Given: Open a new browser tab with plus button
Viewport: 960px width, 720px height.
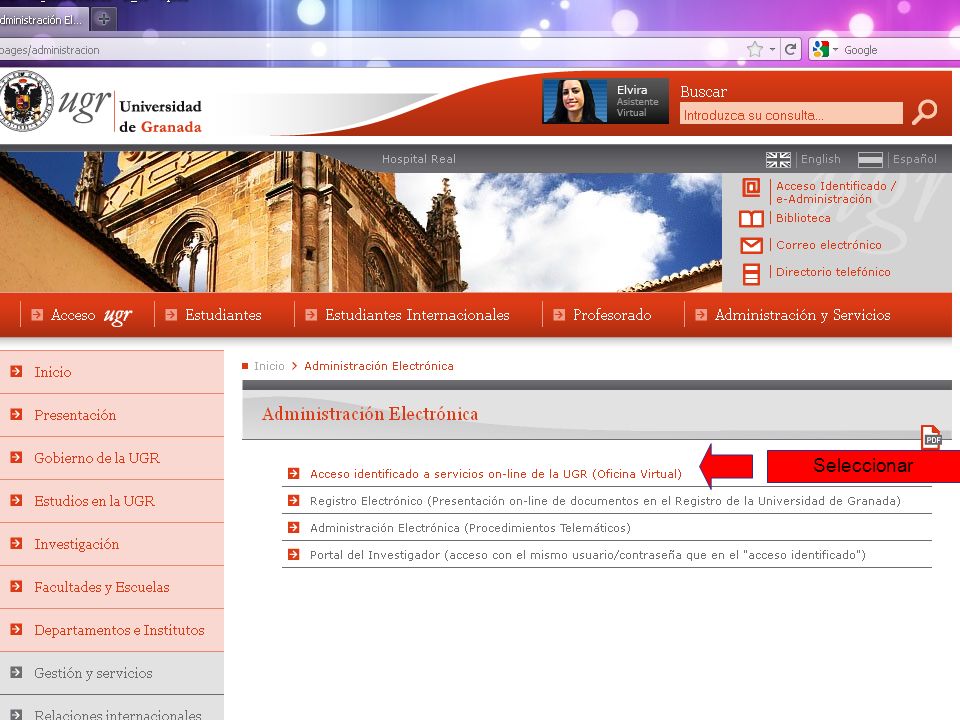Looking at the screenshot, I should click(x=103, y=19).
